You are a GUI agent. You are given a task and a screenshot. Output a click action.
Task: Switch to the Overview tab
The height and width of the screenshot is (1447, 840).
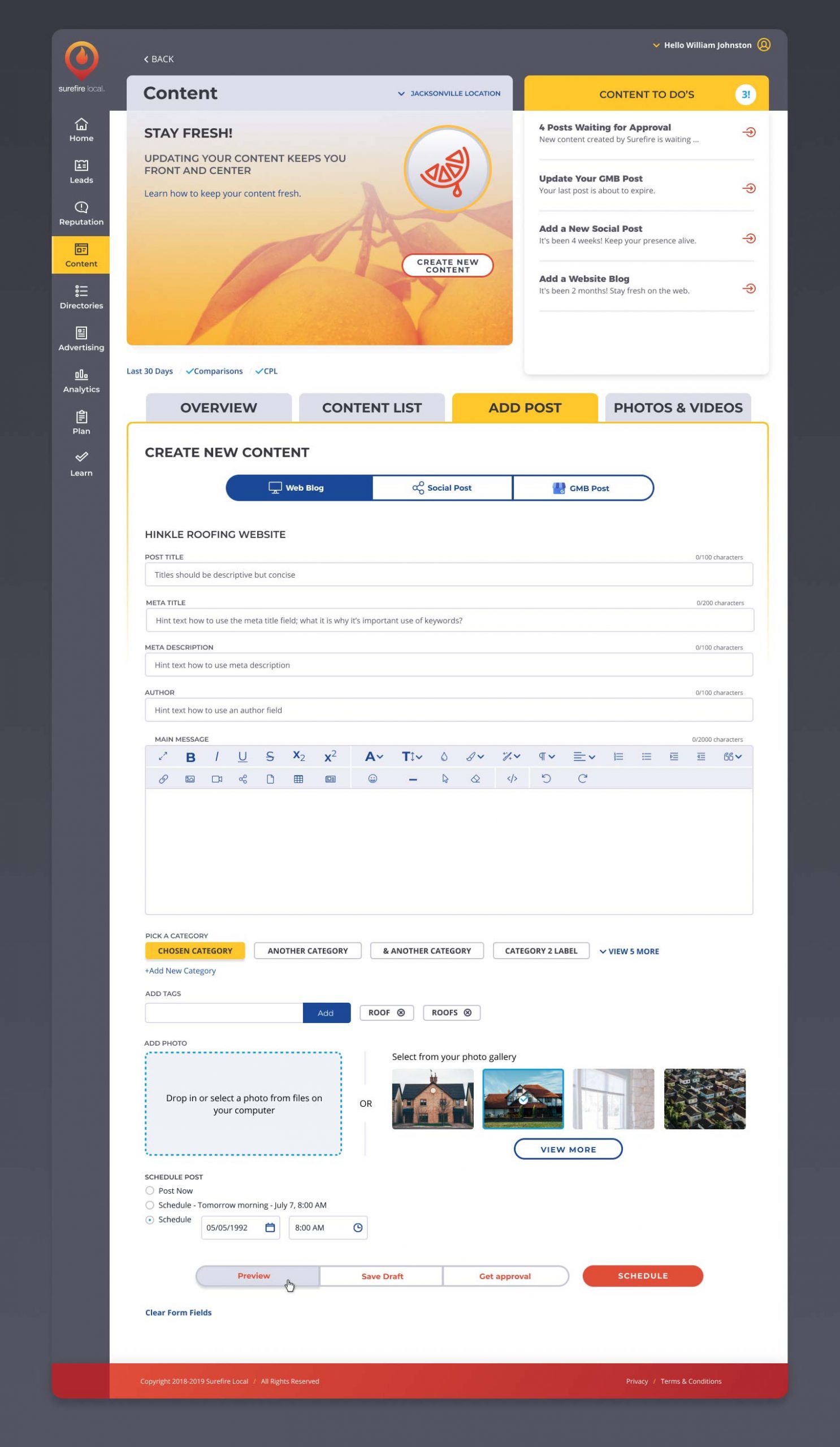point(219,408)
